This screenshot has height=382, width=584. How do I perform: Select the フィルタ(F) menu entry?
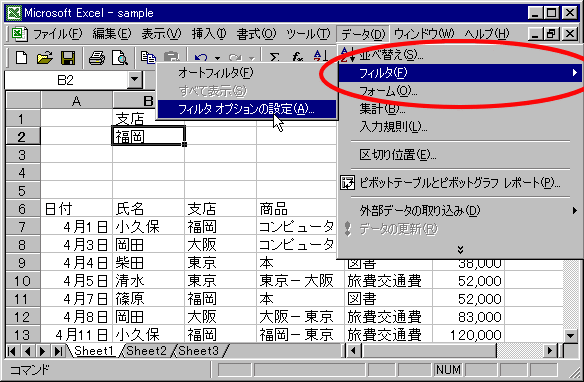(460, 73)
